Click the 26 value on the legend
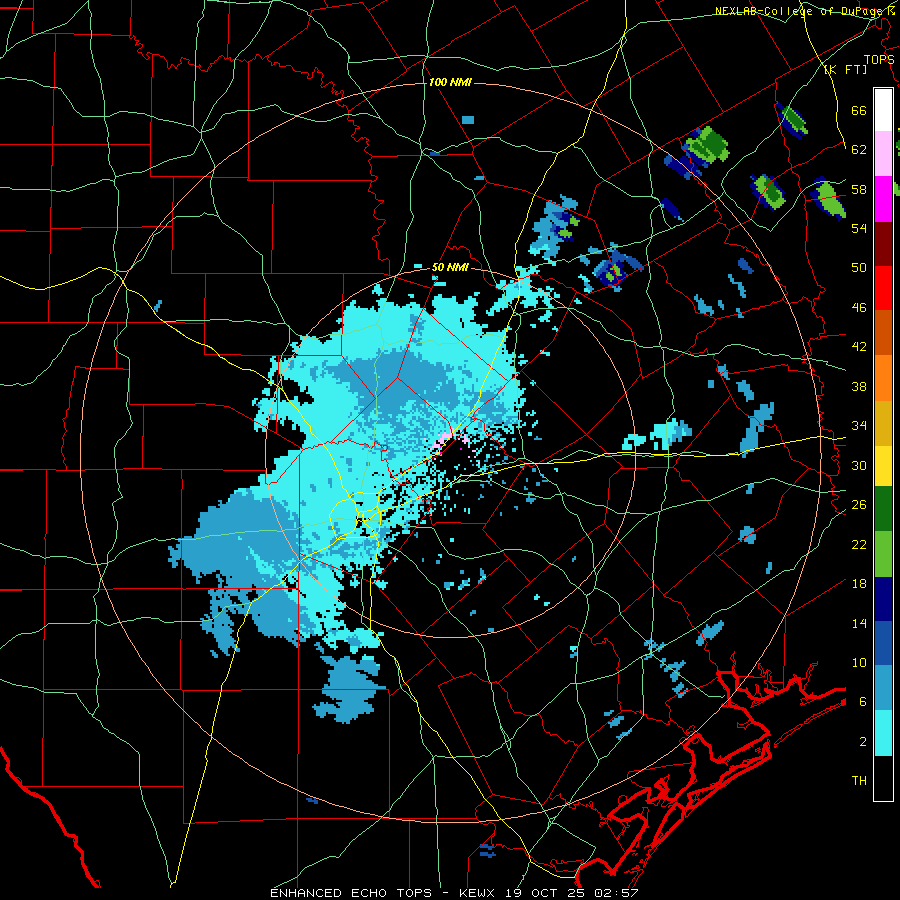This screenshot has height=900, width=900. click(859, 505)
